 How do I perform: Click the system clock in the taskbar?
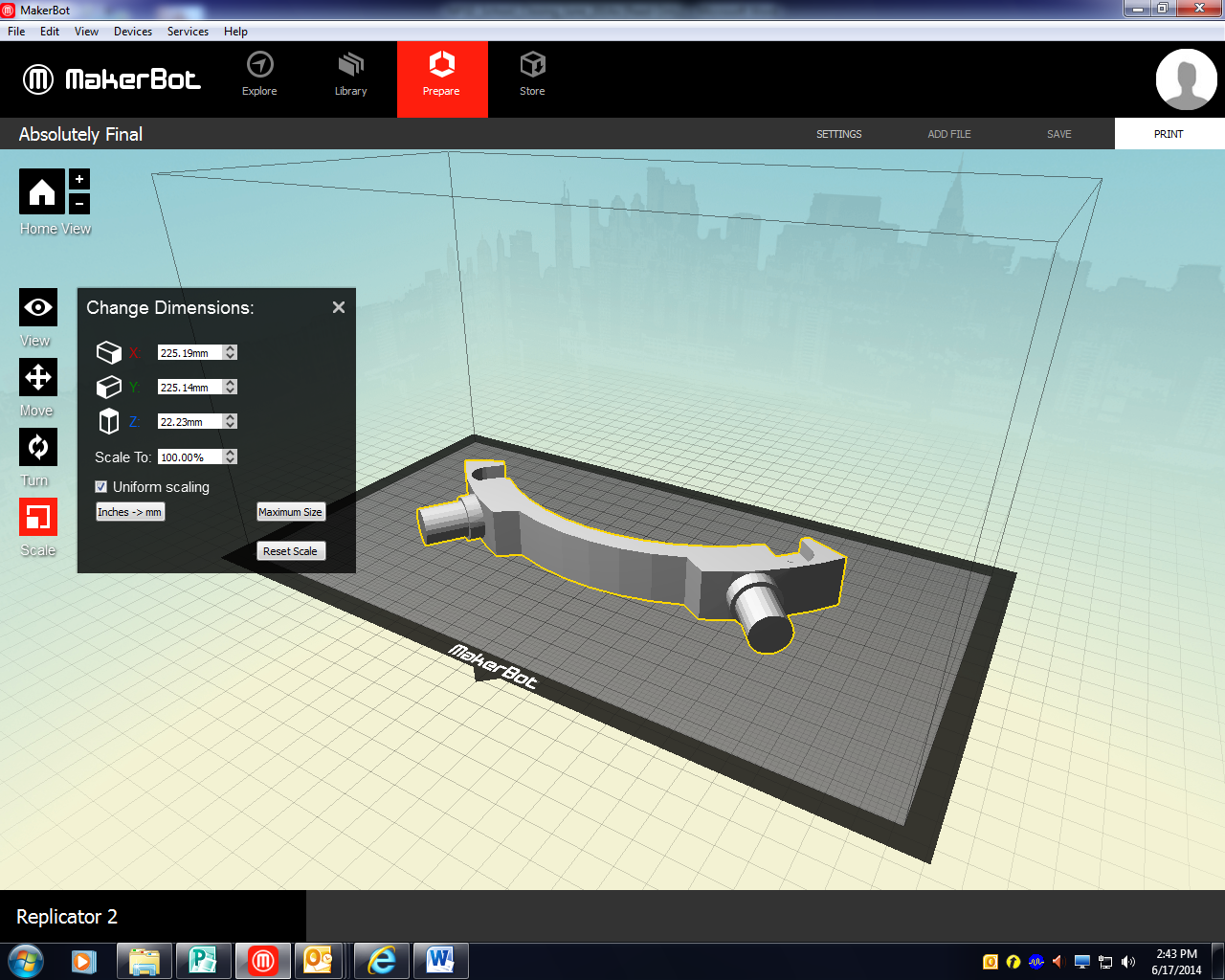tap(1176, 962)
